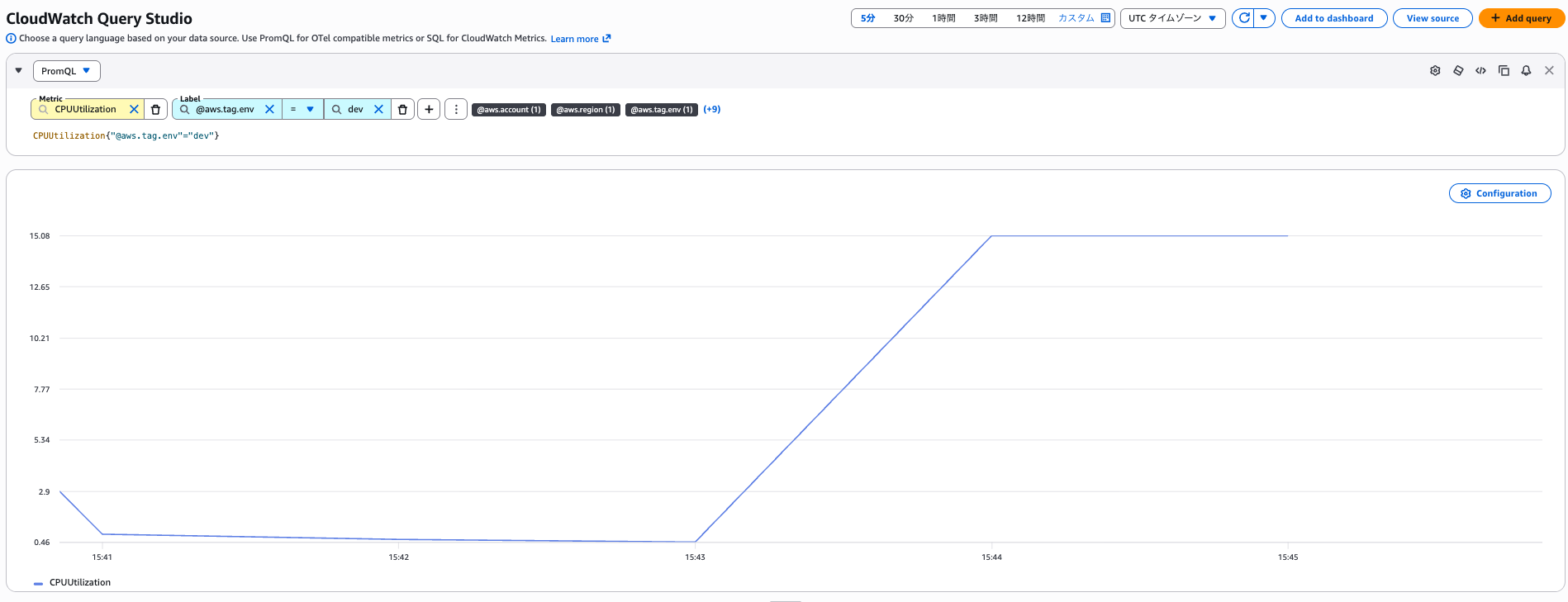
Task: Select the 30分 time range
Action: coord(903,18)
